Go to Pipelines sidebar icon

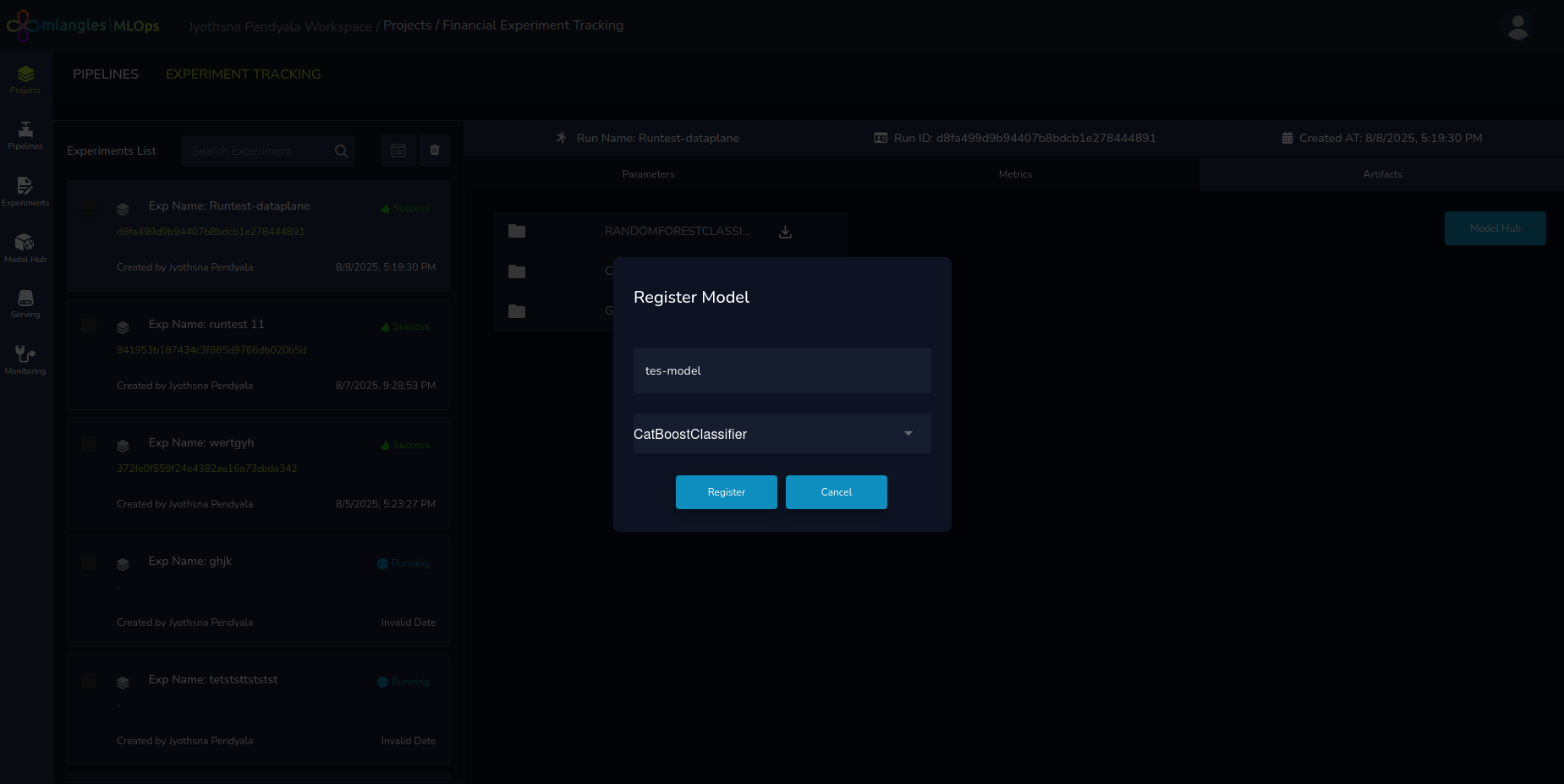click(x=25, y=135)
